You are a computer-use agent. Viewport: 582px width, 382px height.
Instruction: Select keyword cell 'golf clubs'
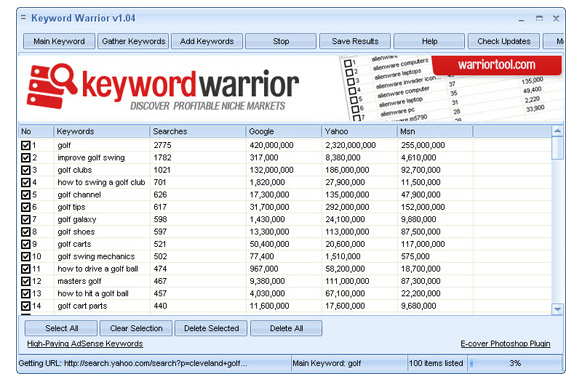click(x=75, y=170)
